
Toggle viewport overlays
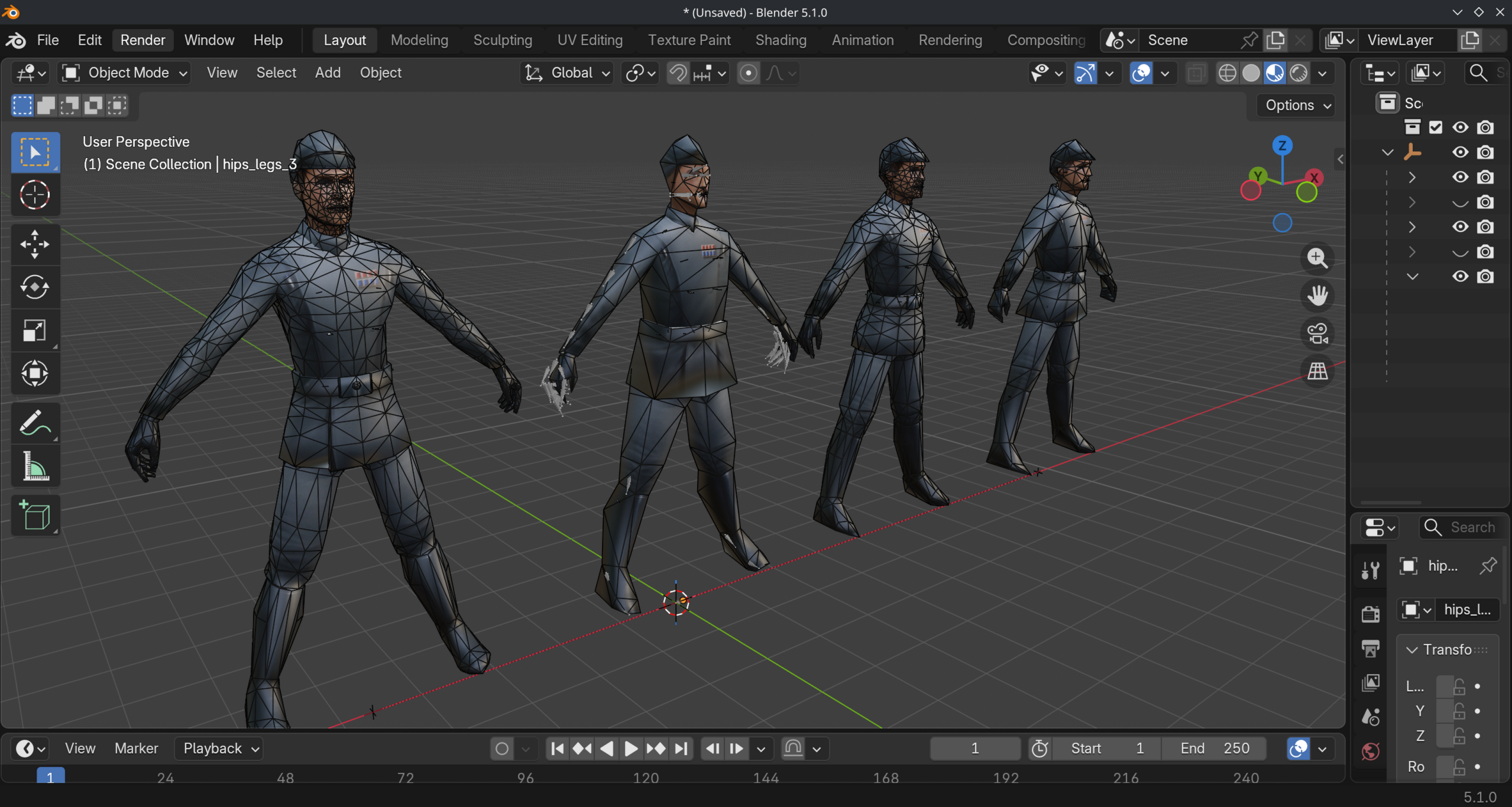[1141, 73]
